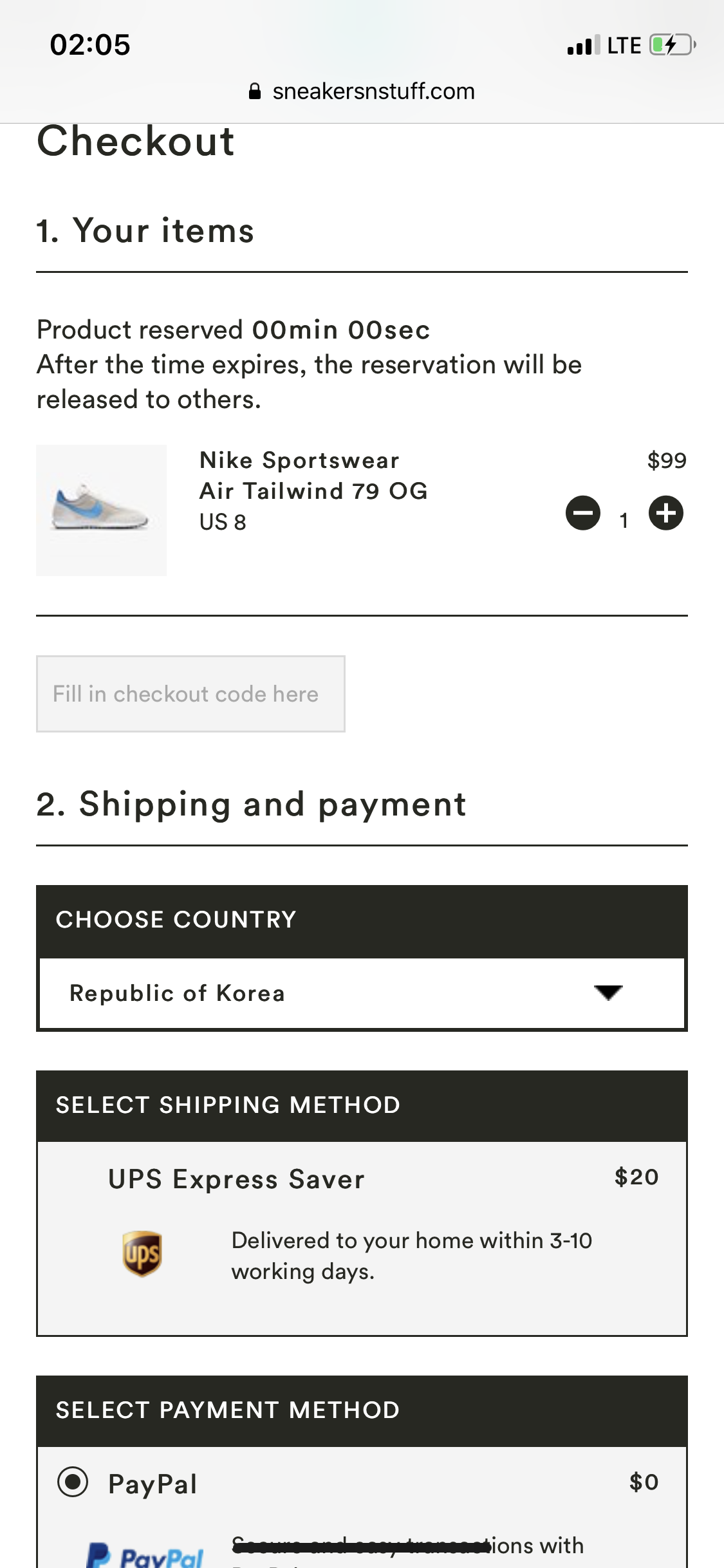Tap the country dropdown arrow

pos(608,993)
